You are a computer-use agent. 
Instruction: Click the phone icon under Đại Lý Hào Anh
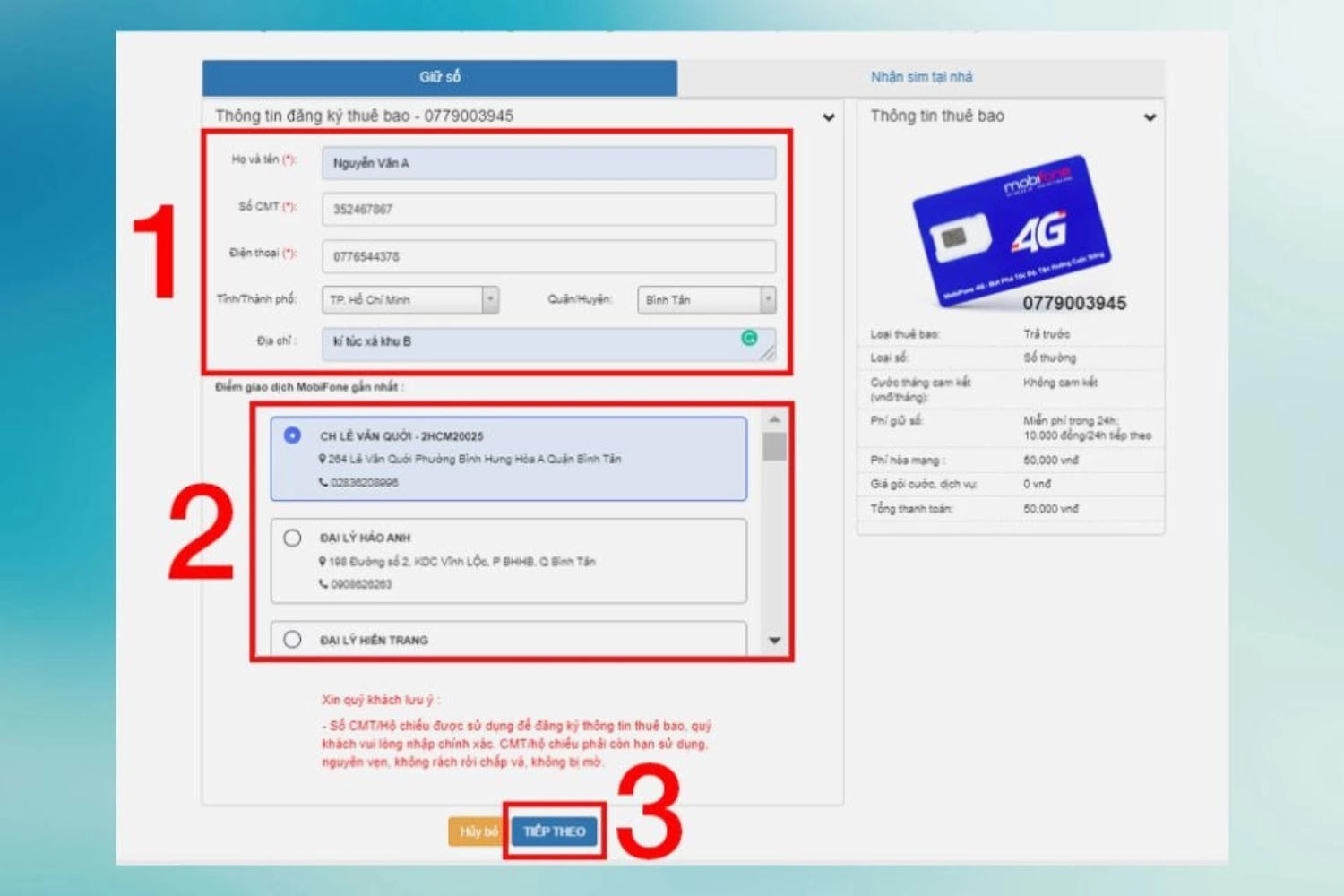point(323,584)
